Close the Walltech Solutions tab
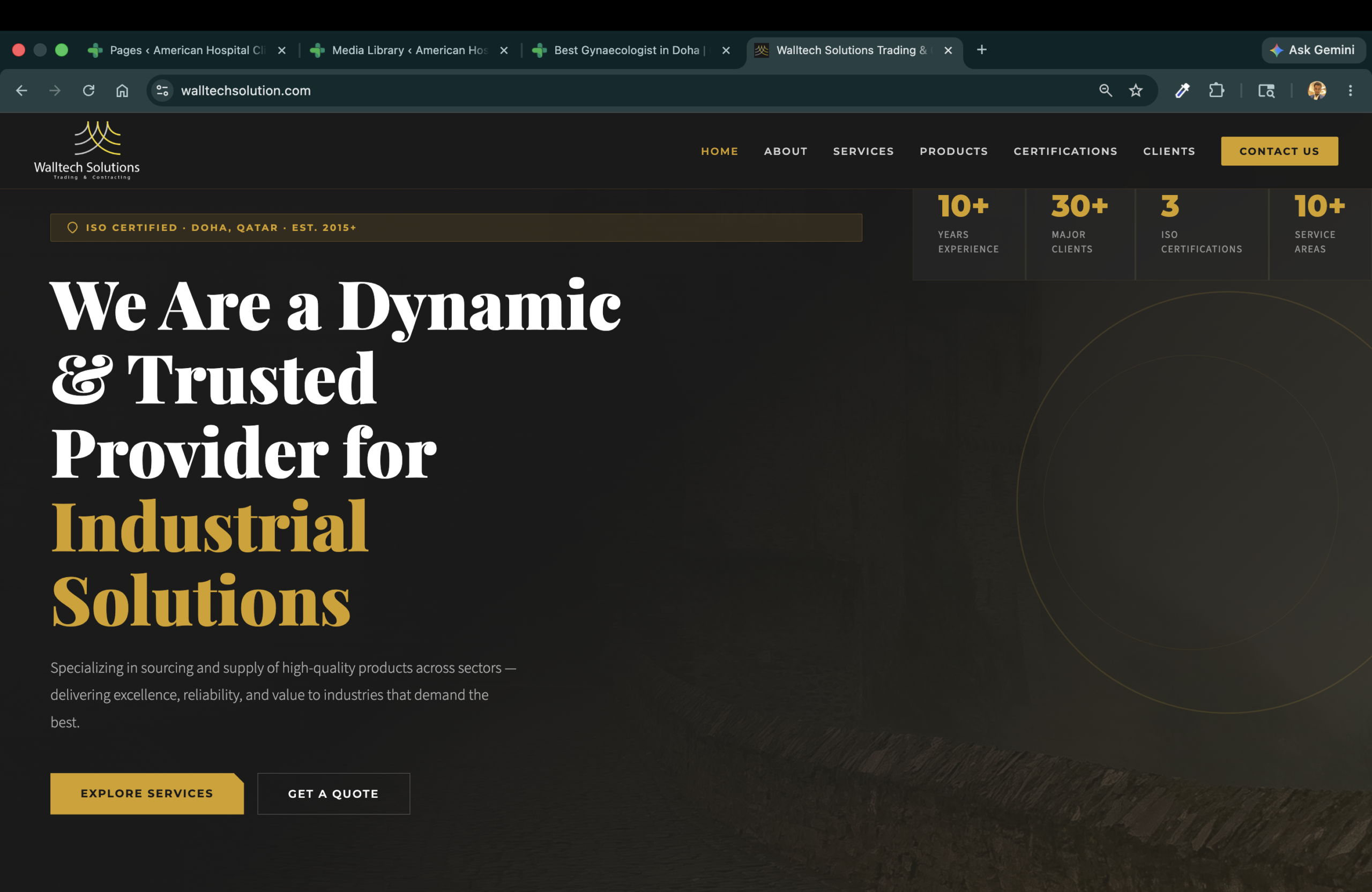The width and height of the screenshot is (1372, 892). point(948,50)
